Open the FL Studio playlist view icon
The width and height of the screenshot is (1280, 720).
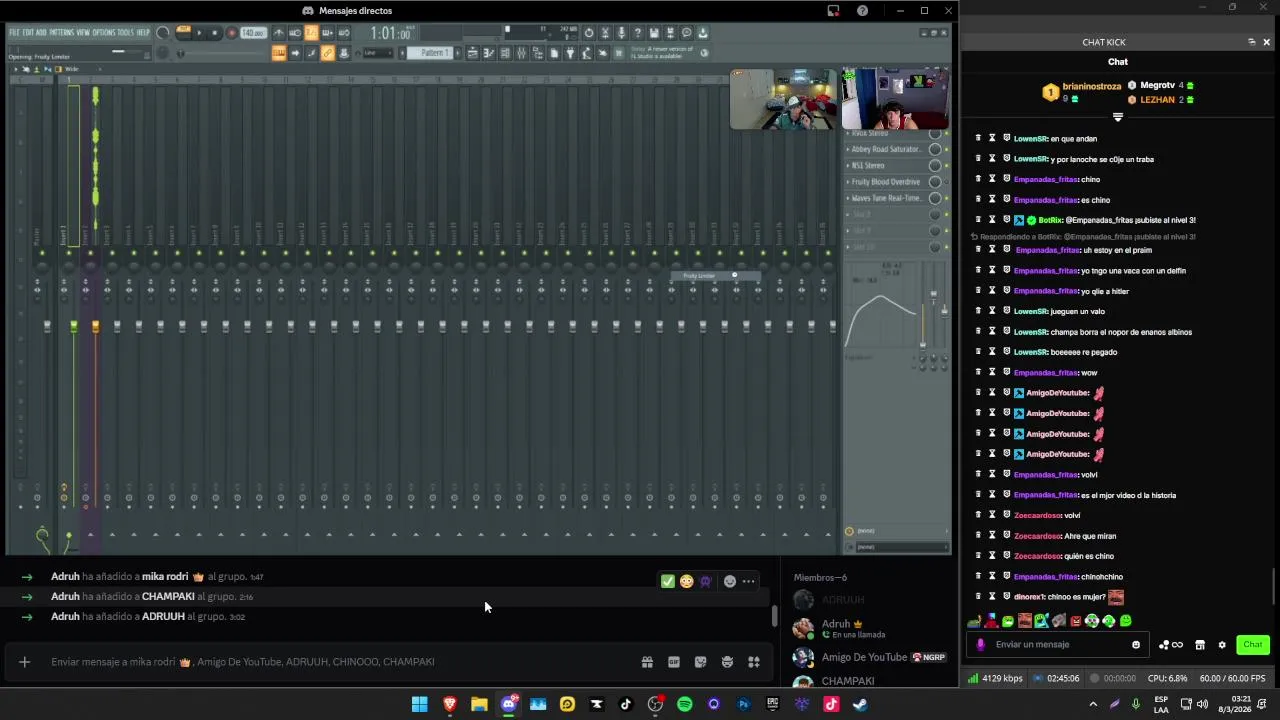[x=472, y=52]
